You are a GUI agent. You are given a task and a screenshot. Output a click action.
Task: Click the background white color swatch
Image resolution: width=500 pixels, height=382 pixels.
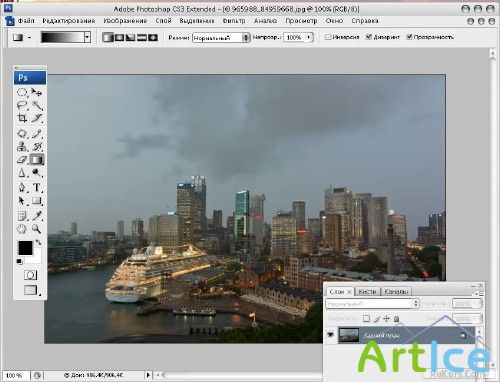pos(36,258)
